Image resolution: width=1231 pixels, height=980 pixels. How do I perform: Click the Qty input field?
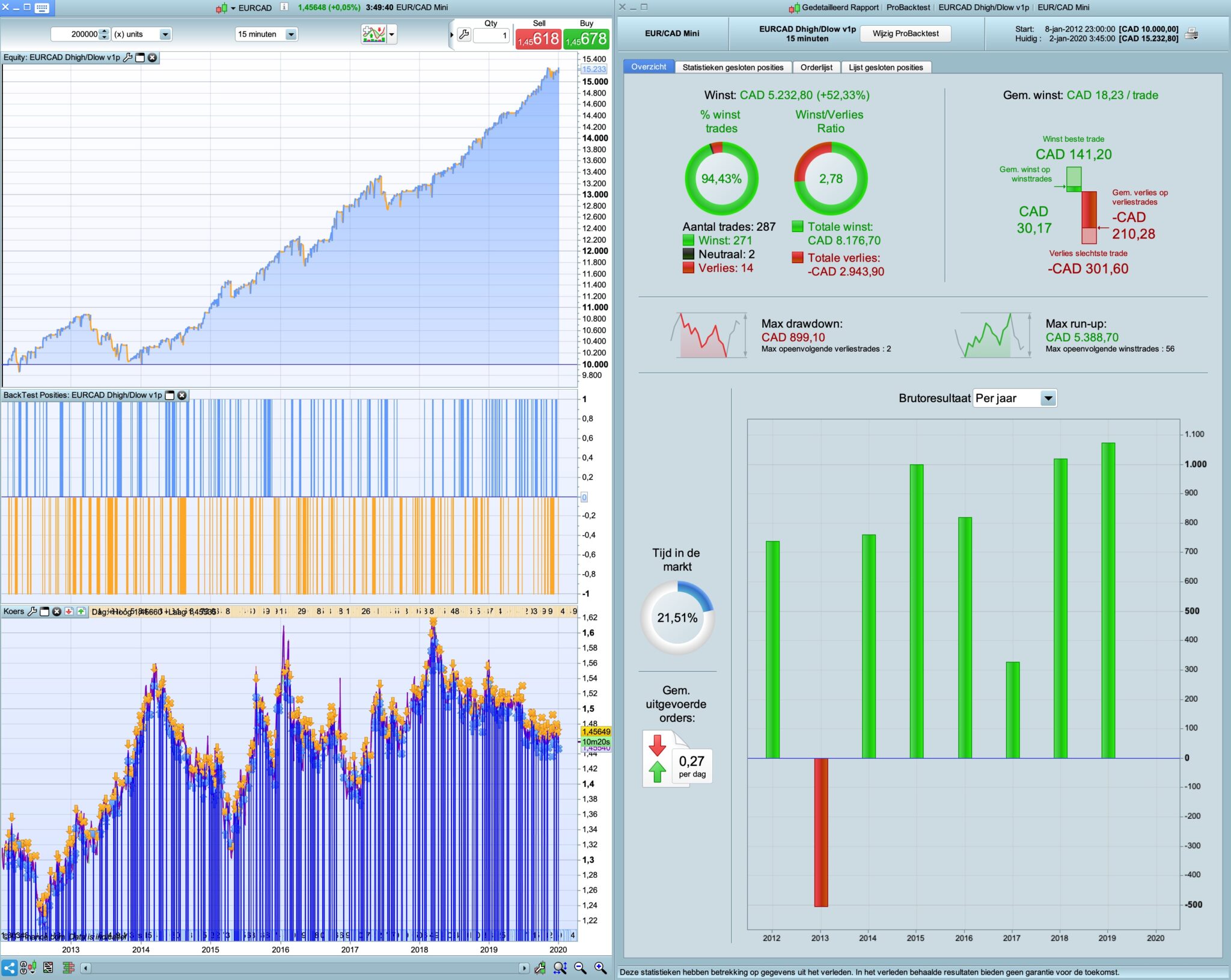click(x=490, y=35)
